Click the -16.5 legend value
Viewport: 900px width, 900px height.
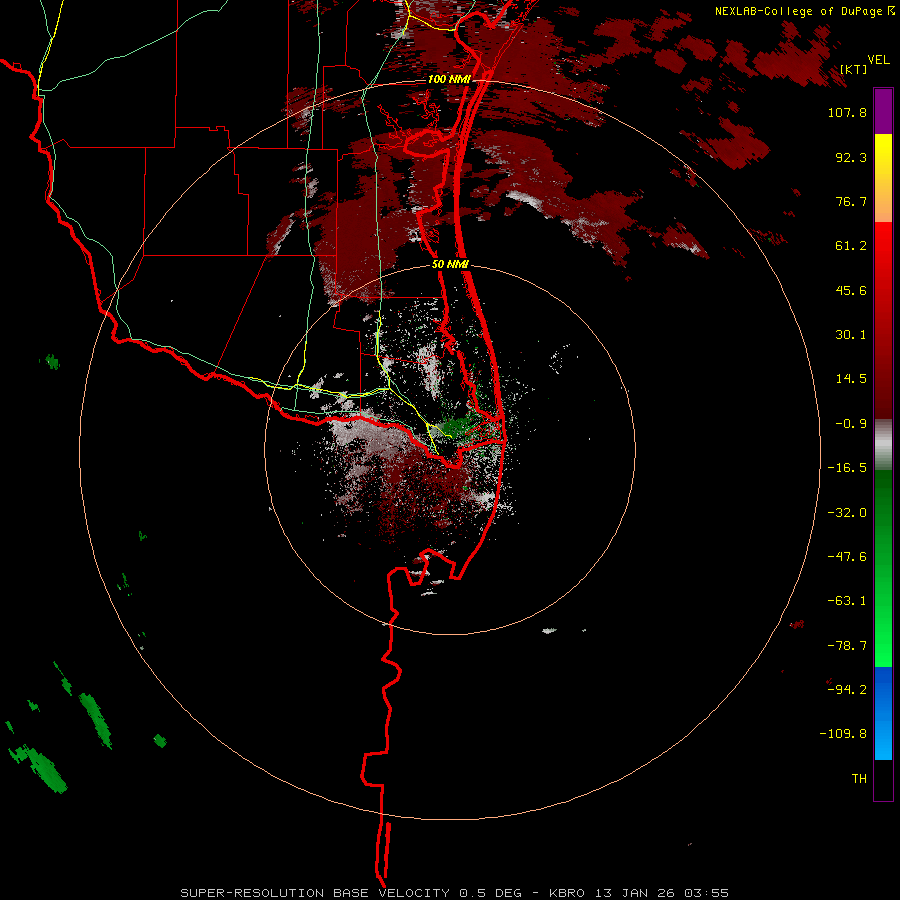(x=847, y=468)
